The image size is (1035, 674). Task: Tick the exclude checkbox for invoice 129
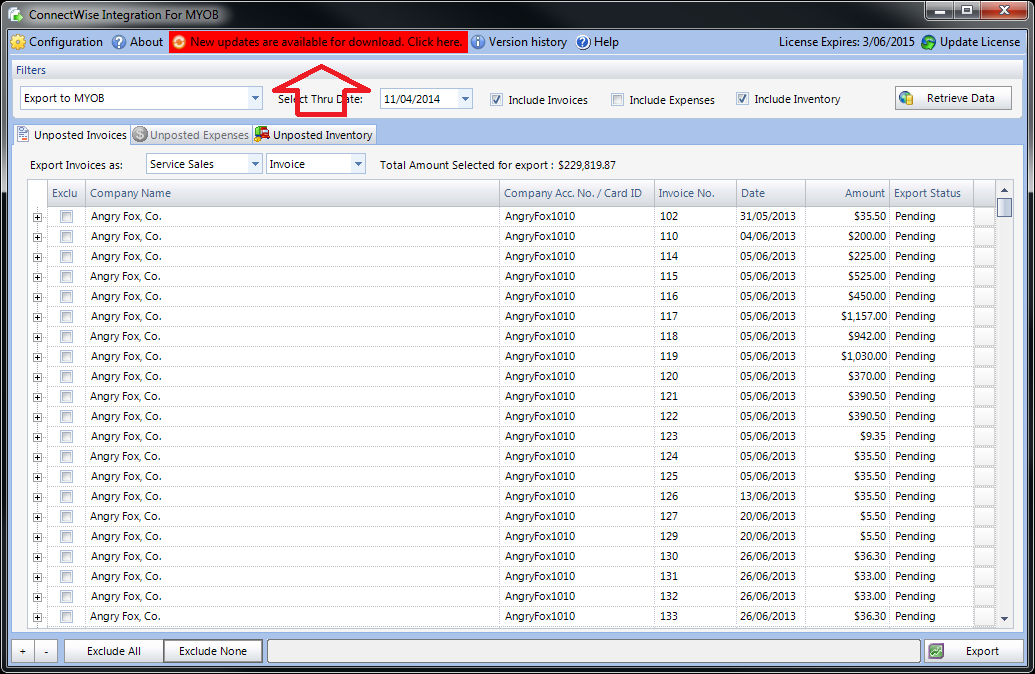click(x=67, y=537)
